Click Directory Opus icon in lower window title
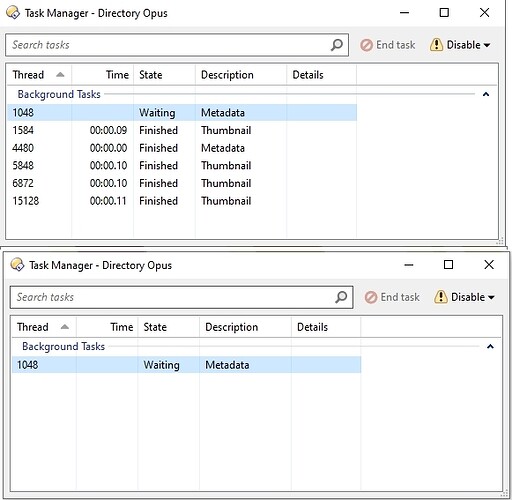This screenshot has width=512, height=500. click(17, 265)
